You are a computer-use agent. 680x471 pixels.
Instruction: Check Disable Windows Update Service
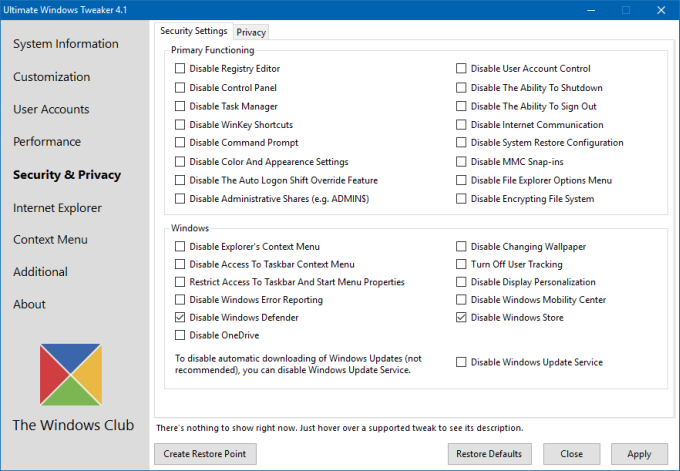(462, 362)
